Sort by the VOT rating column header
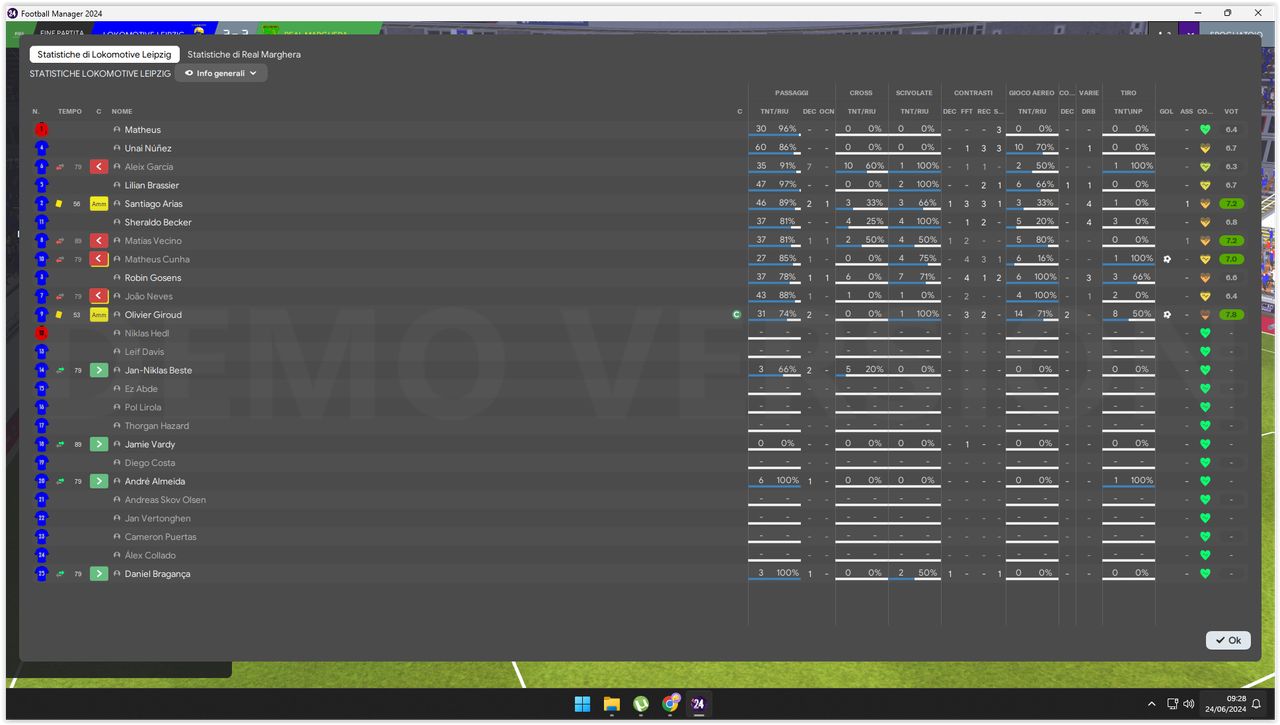1280x725 pixels. [x=1231, y=111]
